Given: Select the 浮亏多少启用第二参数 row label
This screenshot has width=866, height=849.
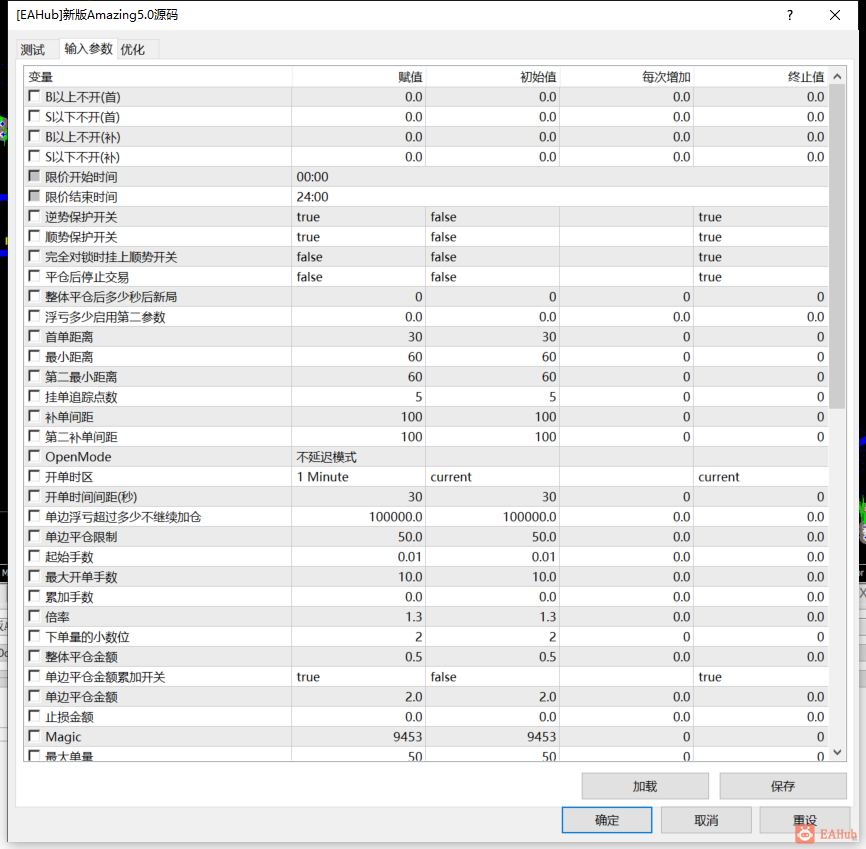Looking at the screenshot, I should [x=105, y=317].
